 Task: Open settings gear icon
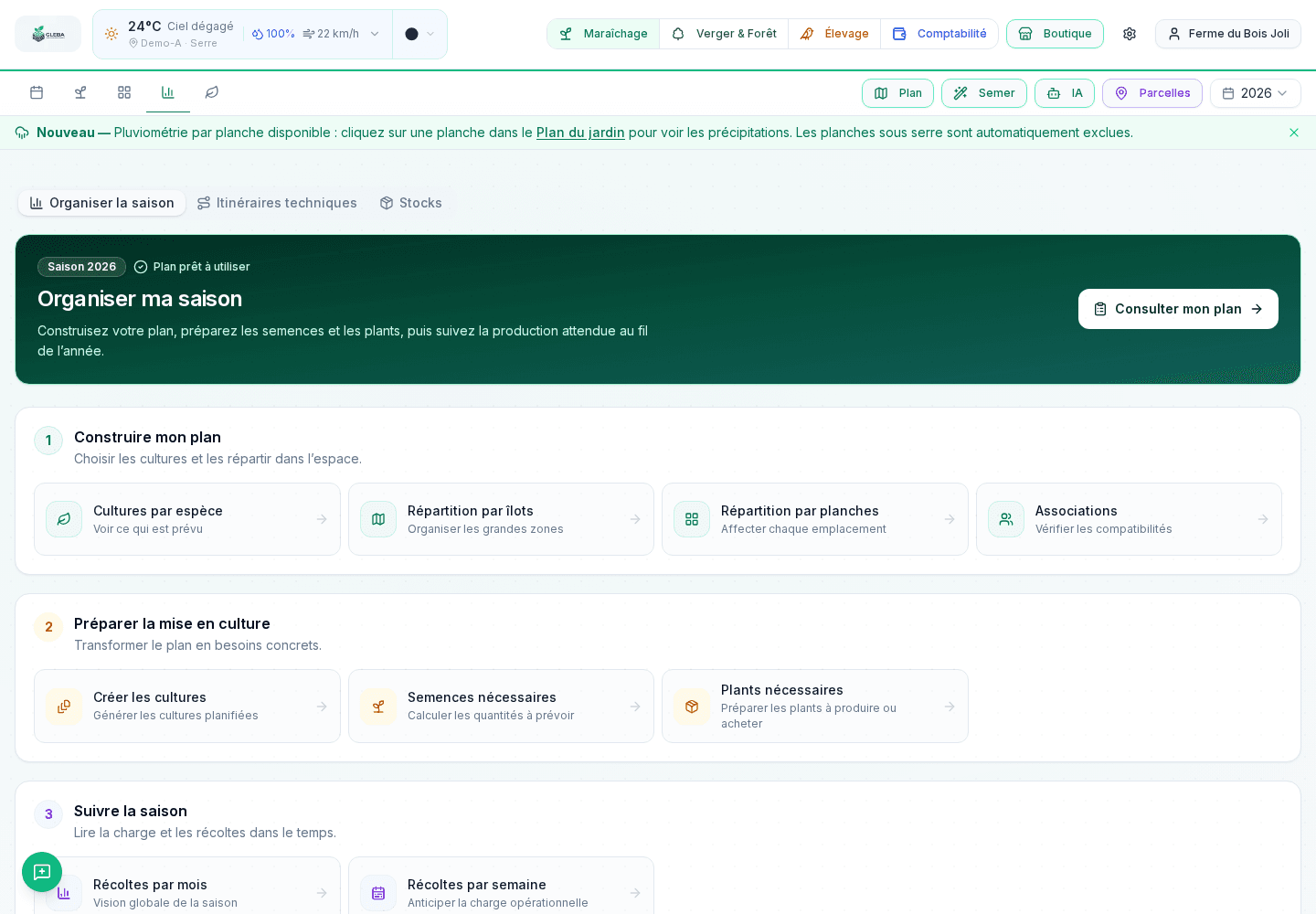pos(1130,34)
